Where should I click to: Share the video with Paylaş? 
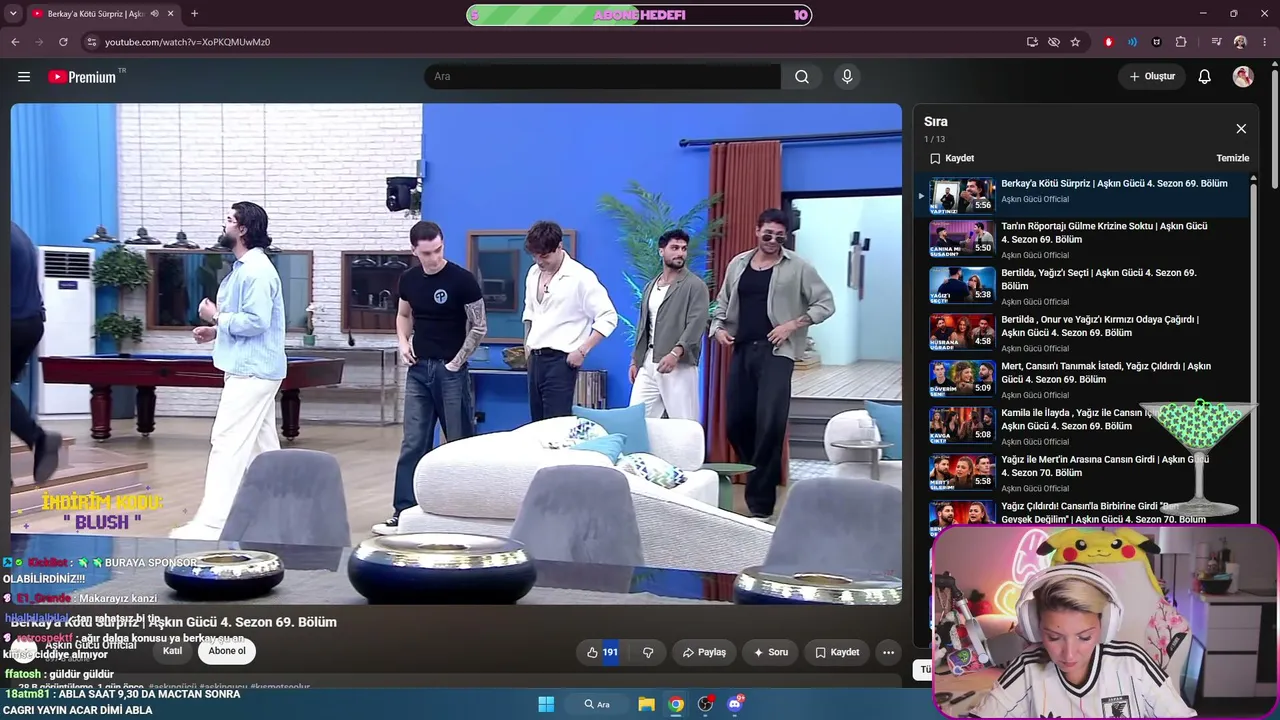coord(704,652)
